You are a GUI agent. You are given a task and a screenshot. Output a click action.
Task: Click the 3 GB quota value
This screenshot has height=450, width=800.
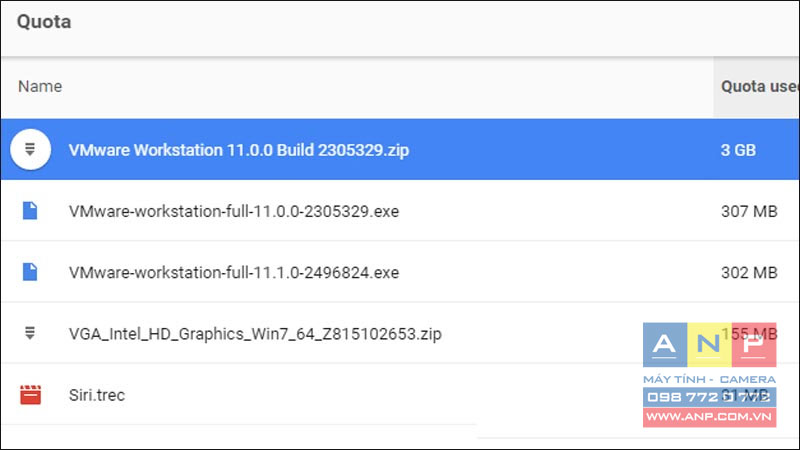point(738,150)
